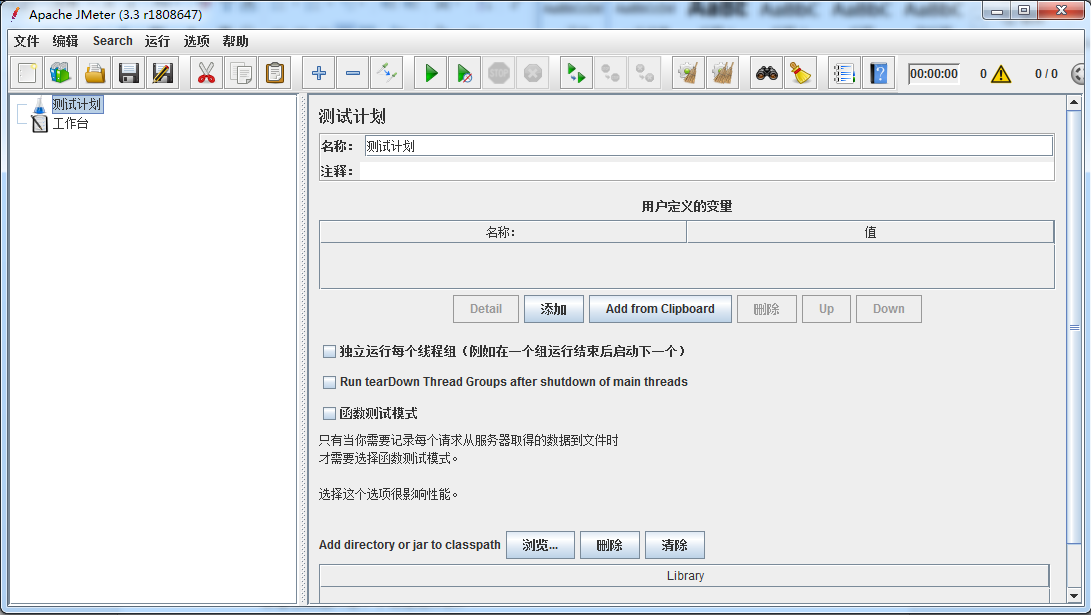
Task: Click Start no pauses icon
Action: click(465, 72)
